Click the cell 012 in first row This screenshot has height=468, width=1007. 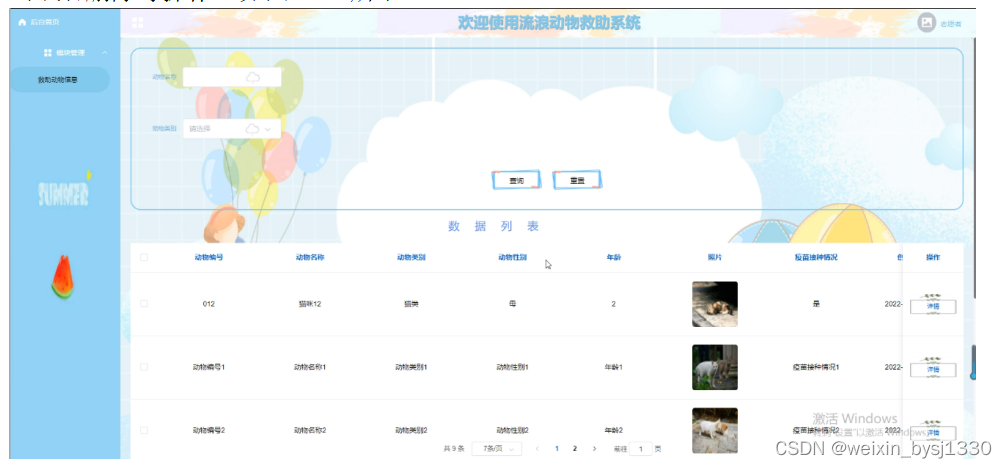tap(209, 304)
